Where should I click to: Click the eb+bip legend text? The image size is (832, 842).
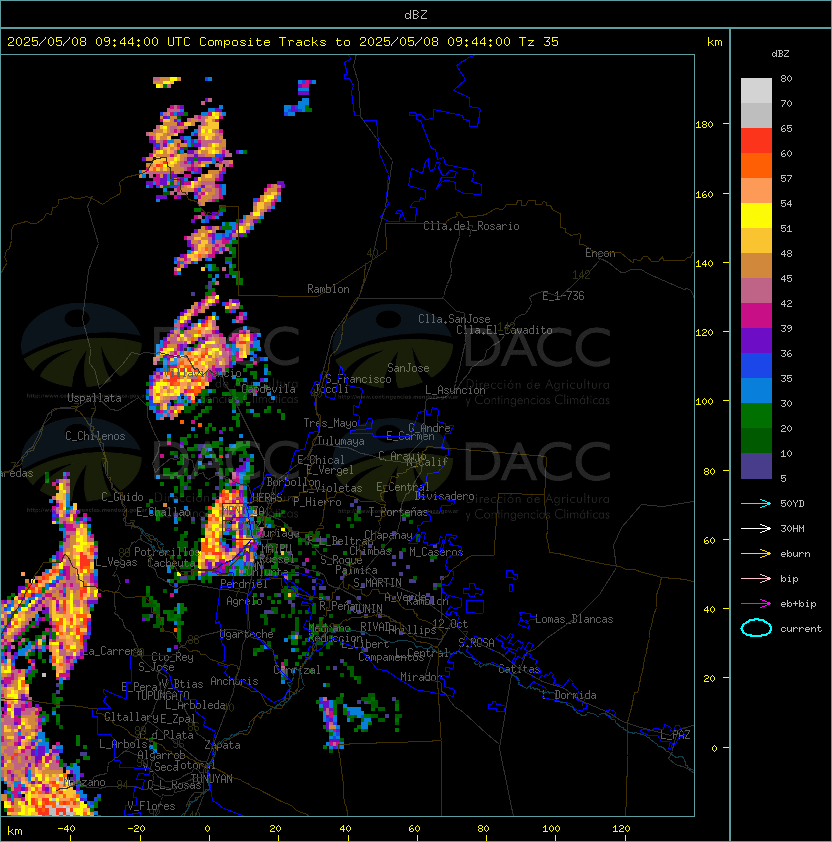click(798, 604)
